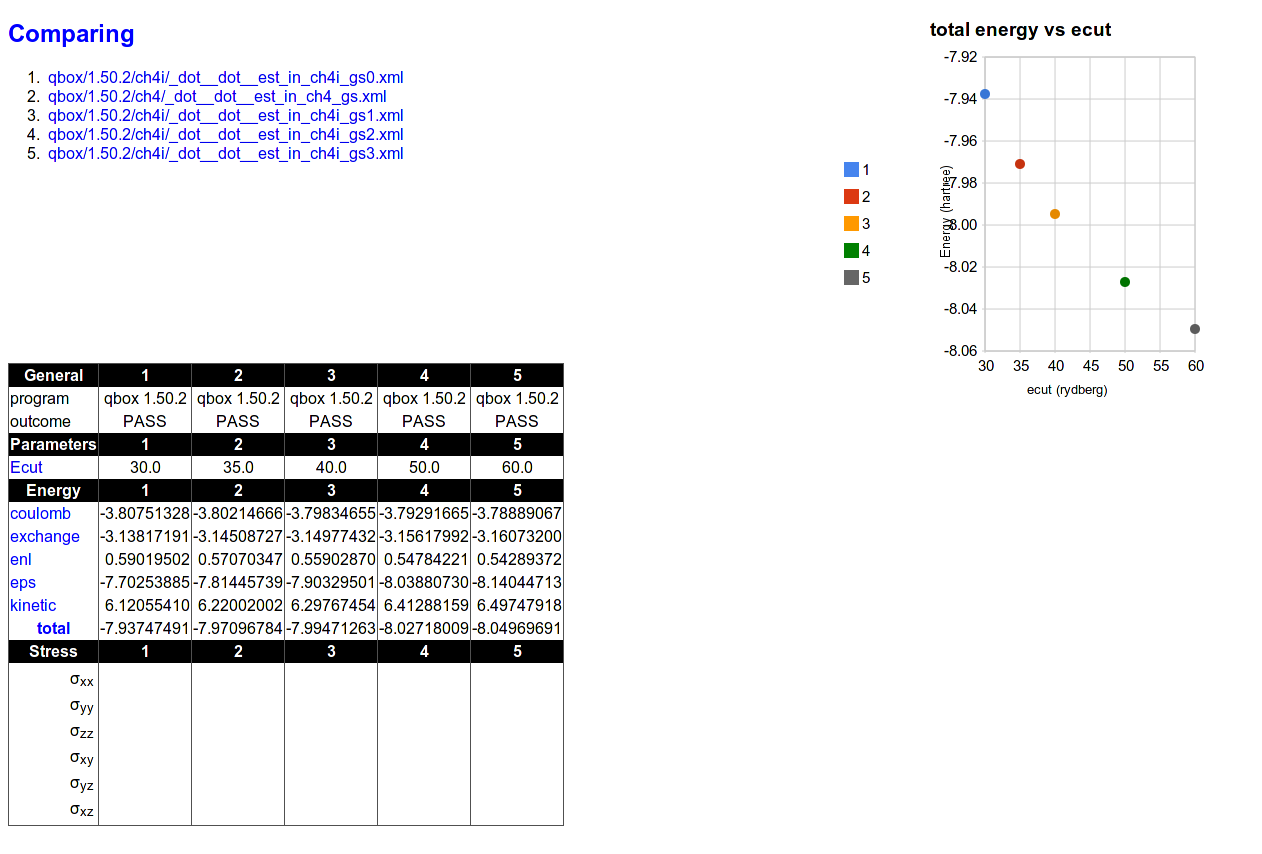This screenshot has width=1262, height=854.
Task: Open the ch4i_gs0.xml file link
Action: click(x=225, y=78)
